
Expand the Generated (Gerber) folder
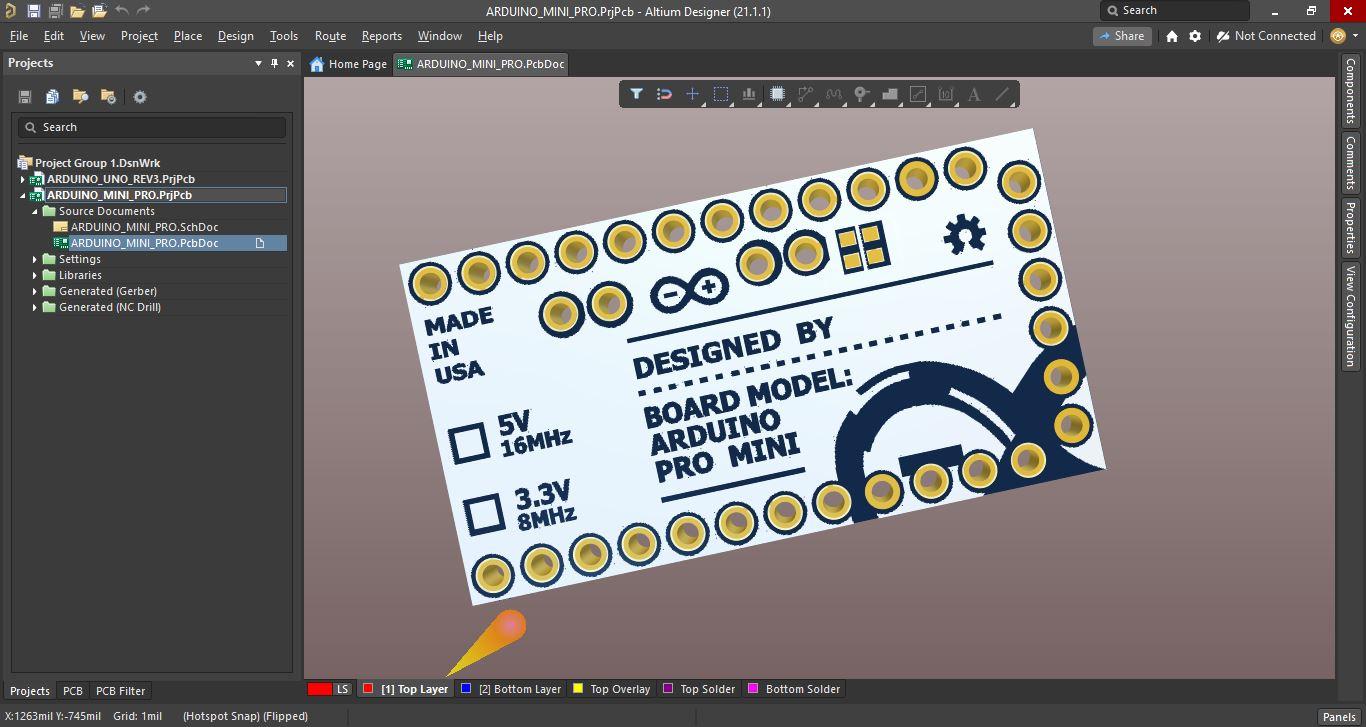(x=35, y=291)
